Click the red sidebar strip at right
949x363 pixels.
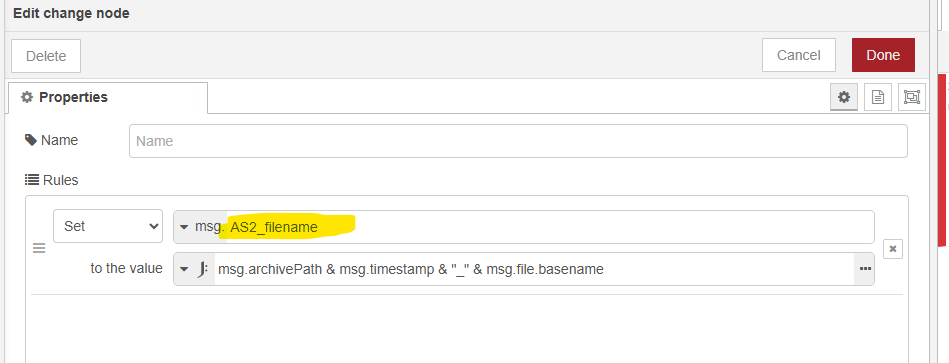pyautogui.click(x=942, y=160)
